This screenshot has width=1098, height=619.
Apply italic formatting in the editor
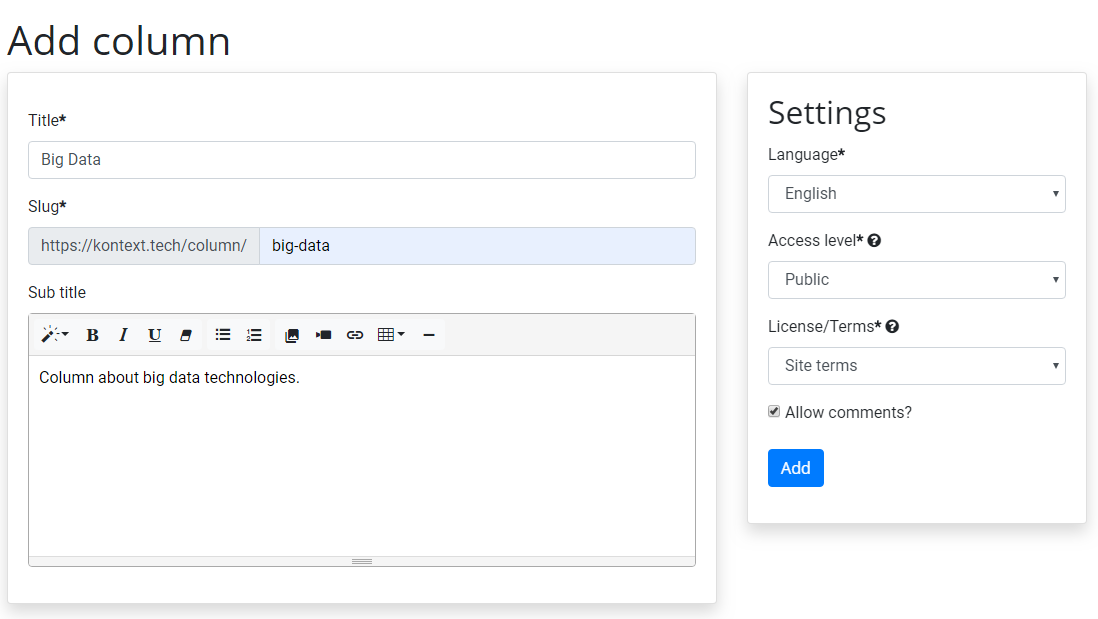[x=123, y=335]
